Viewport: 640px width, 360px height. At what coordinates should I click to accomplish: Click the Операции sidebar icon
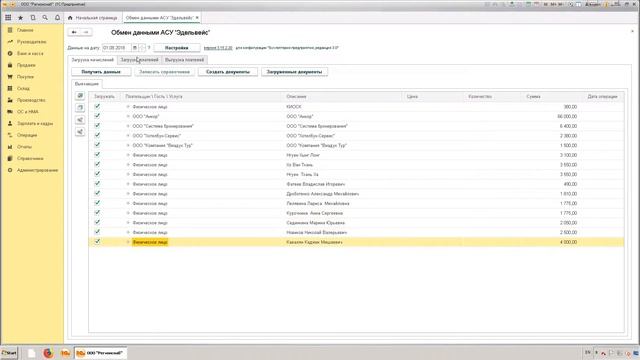pos(10,135)
